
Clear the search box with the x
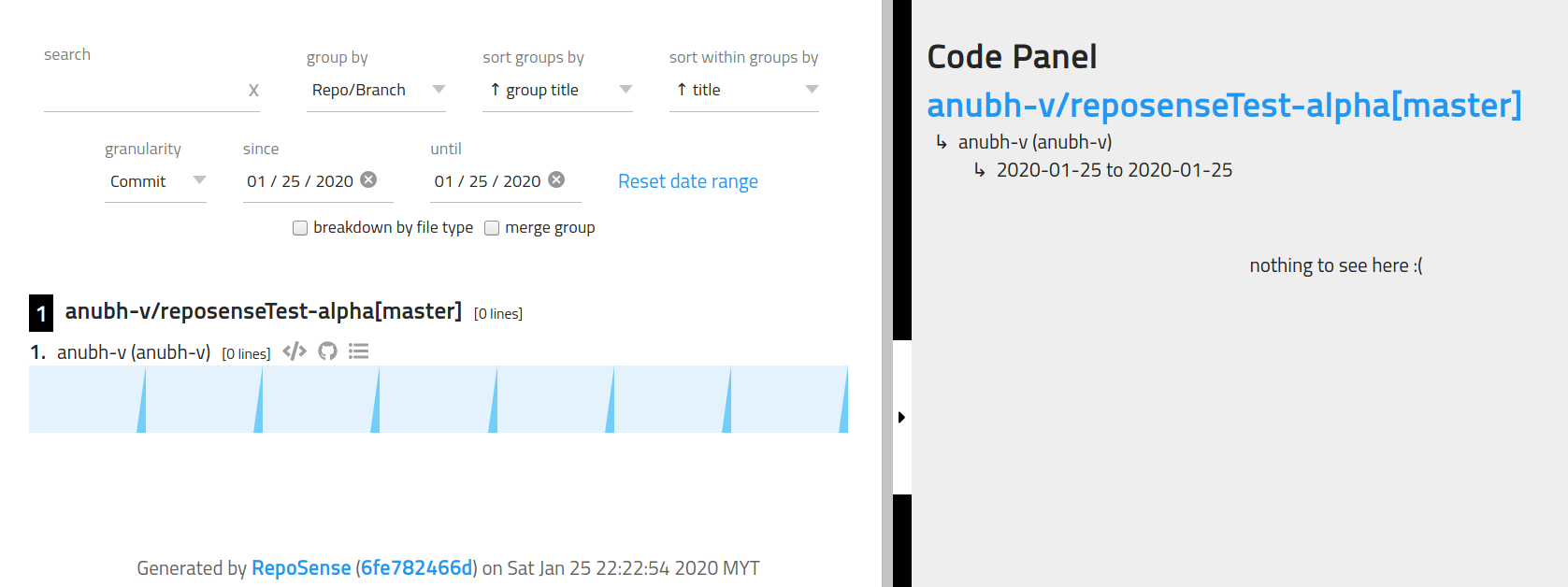253,90
